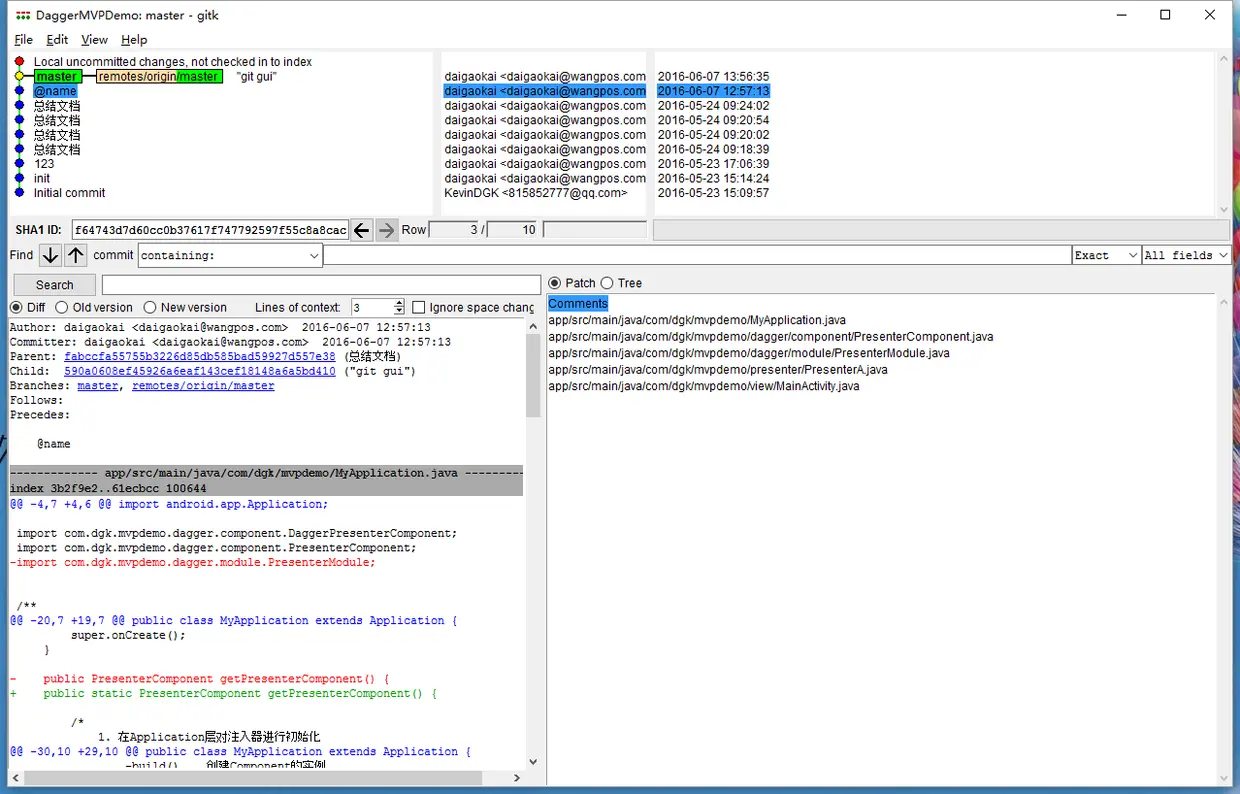This screenshot has height=794, width=1240.
Task: Select the 'Local uncommitted changes' row
Action: click(x=173, y=62)
